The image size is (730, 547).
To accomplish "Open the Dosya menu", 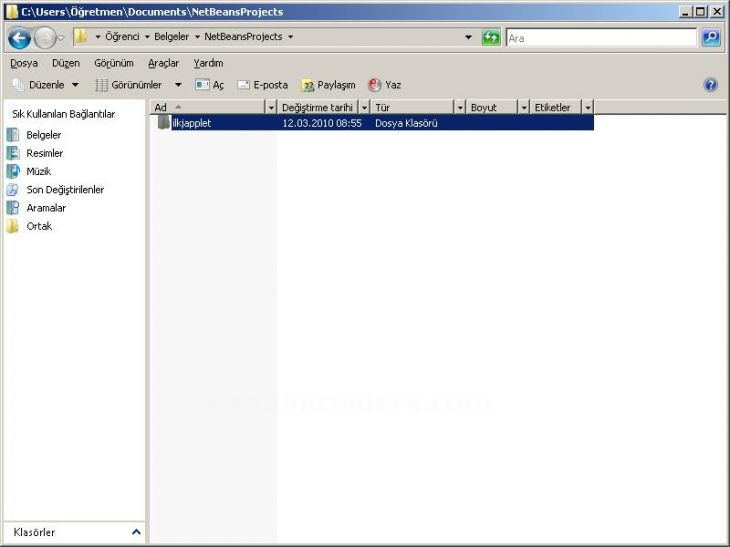I will [x=24, y=63].
